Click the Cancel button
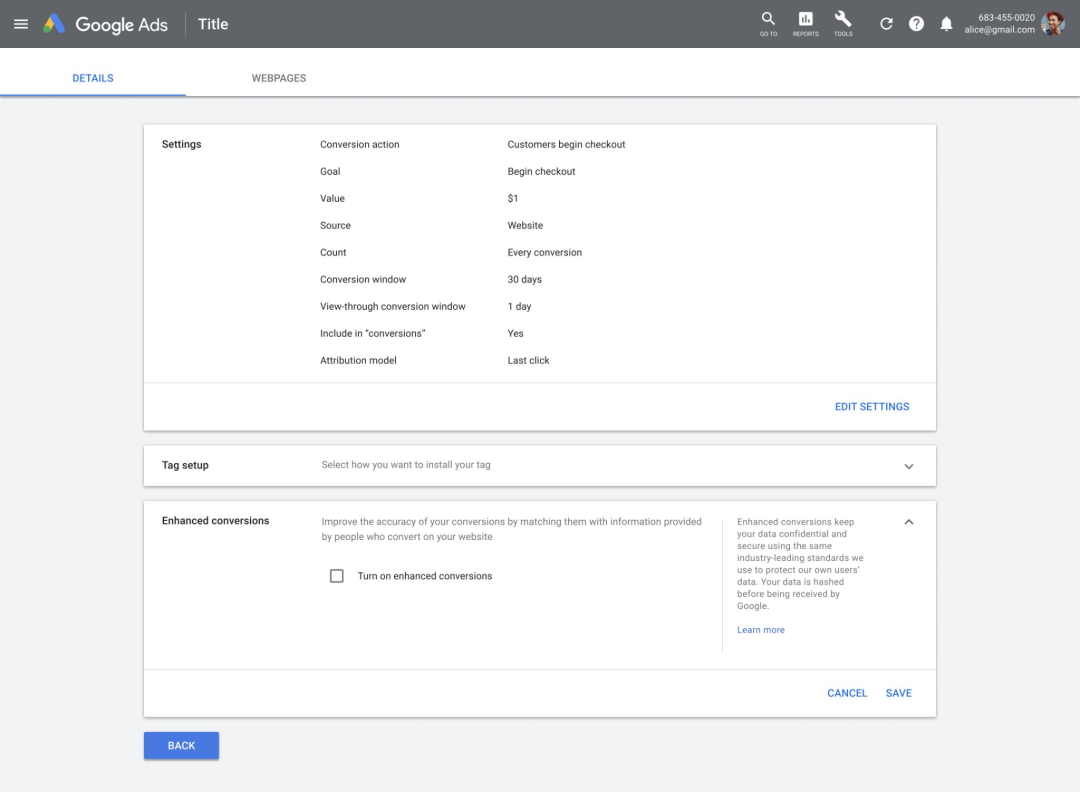Viewport: 1080px width, 792px height. point(847,693)
